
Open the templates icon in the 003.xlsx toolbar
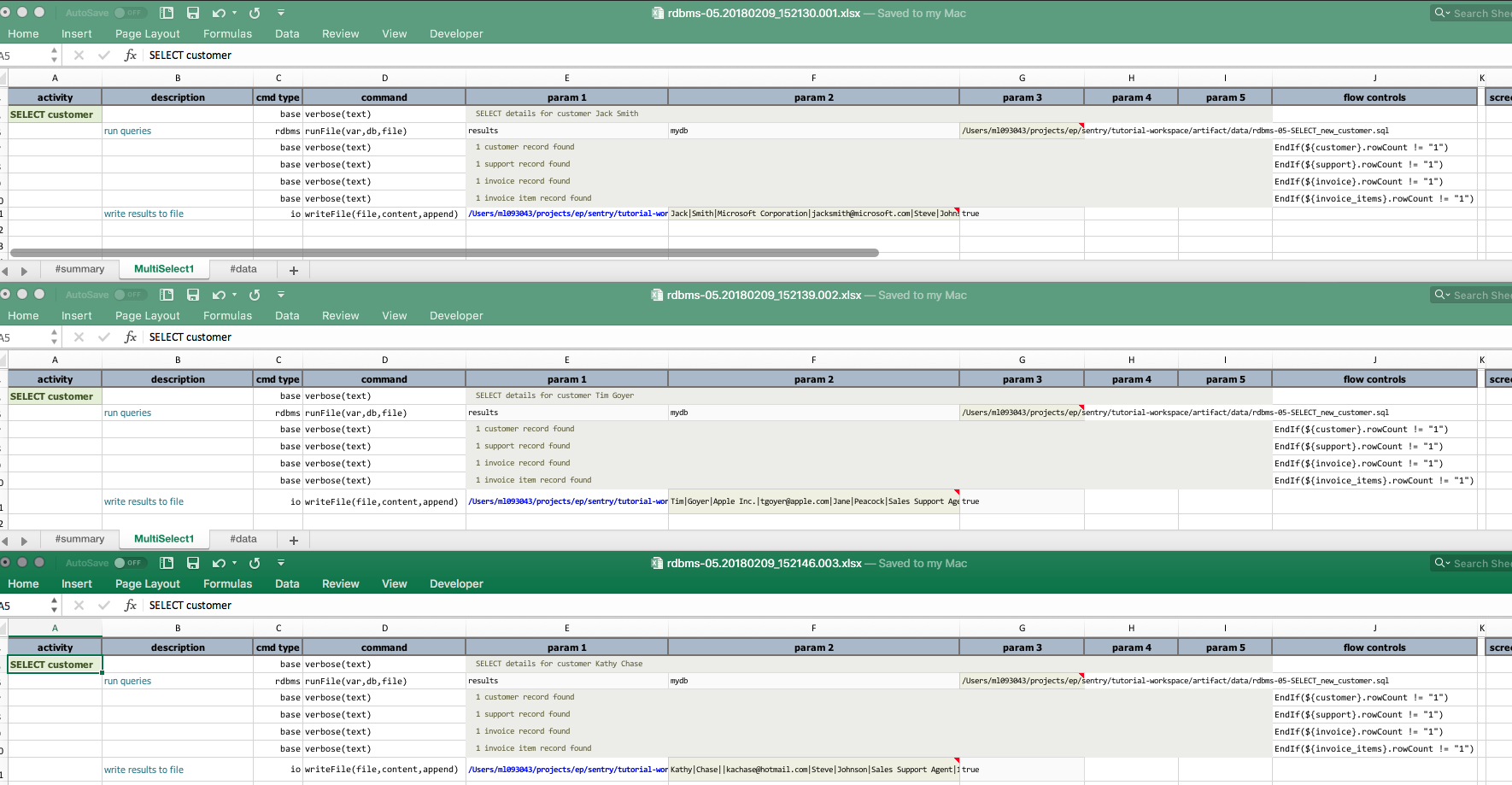pos(167,563)
